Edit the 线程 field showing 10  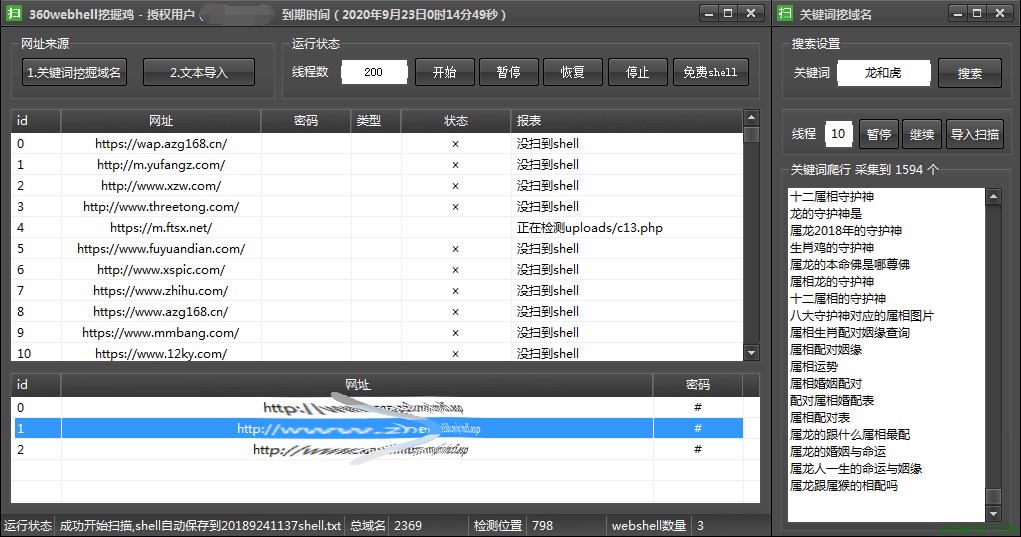coord(838,134)
